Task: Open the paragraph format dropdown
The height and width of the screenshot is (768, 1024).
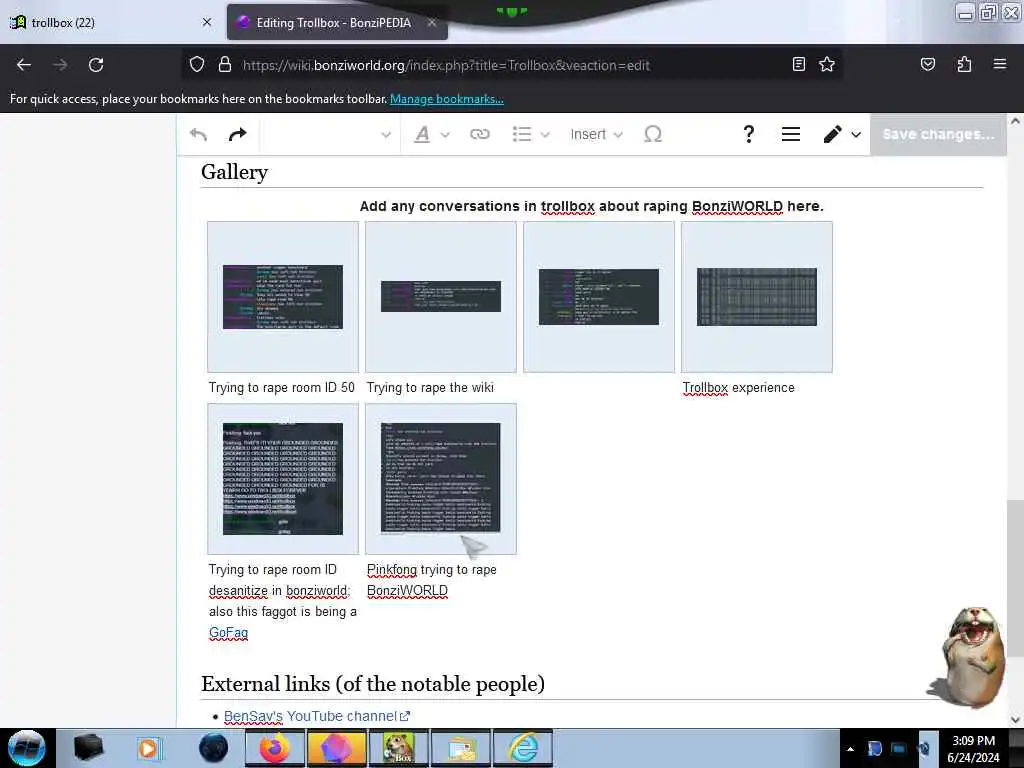Action: [330, 135]
